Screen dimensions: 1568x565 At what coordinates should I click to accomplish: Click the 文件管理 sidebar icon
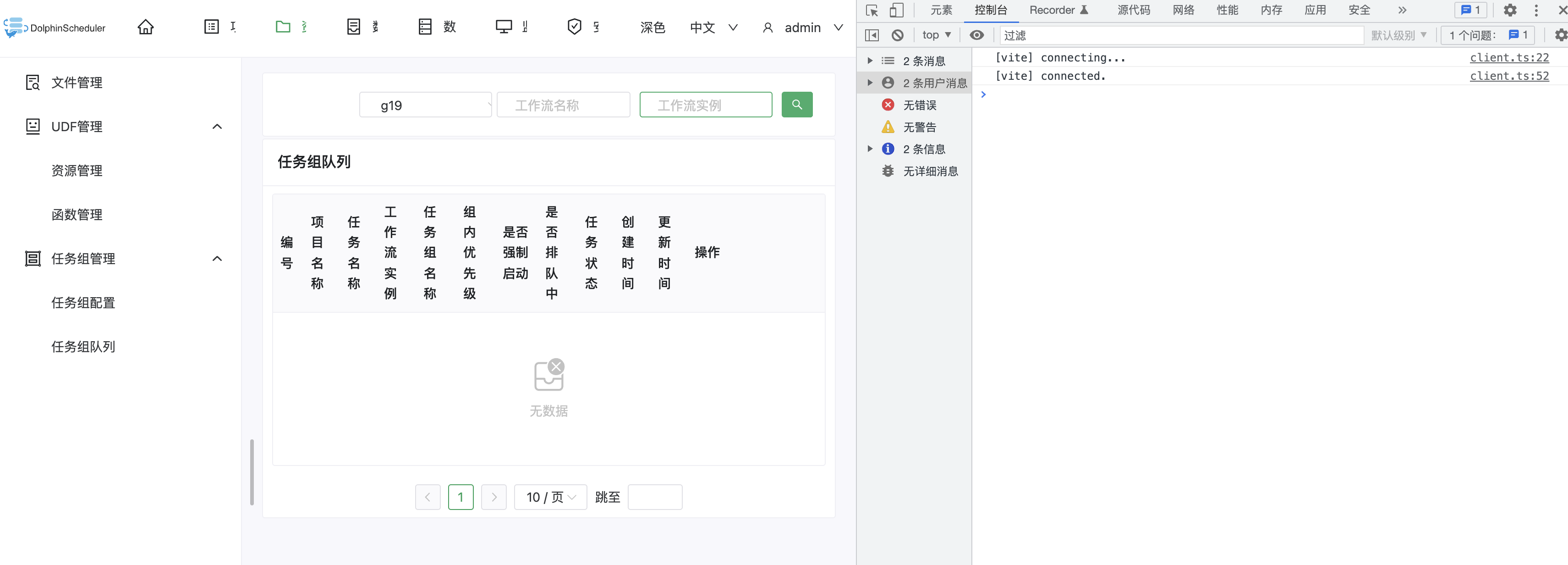pos(33,82)
